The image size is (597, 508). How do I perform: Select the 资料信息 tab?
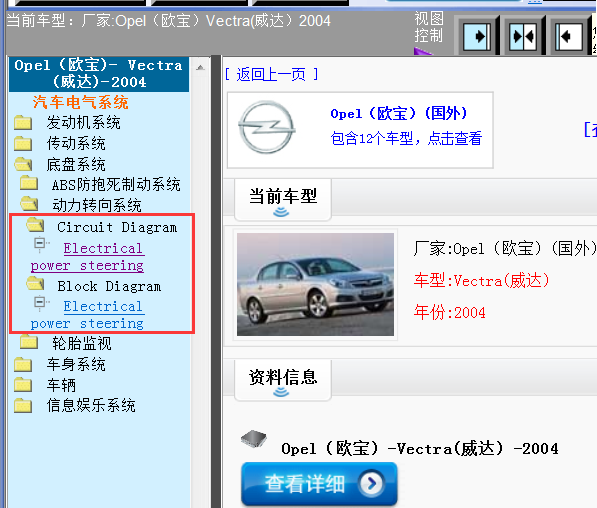283,380
